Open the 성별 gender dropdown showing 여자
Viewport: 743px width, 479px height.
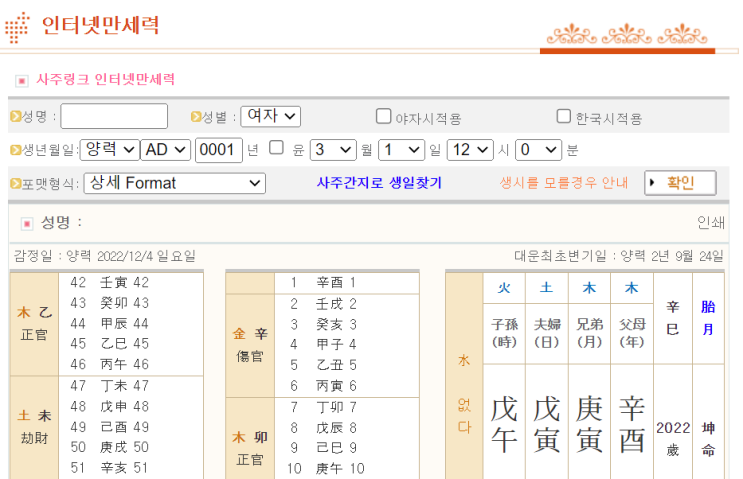[x=271, y=116]
